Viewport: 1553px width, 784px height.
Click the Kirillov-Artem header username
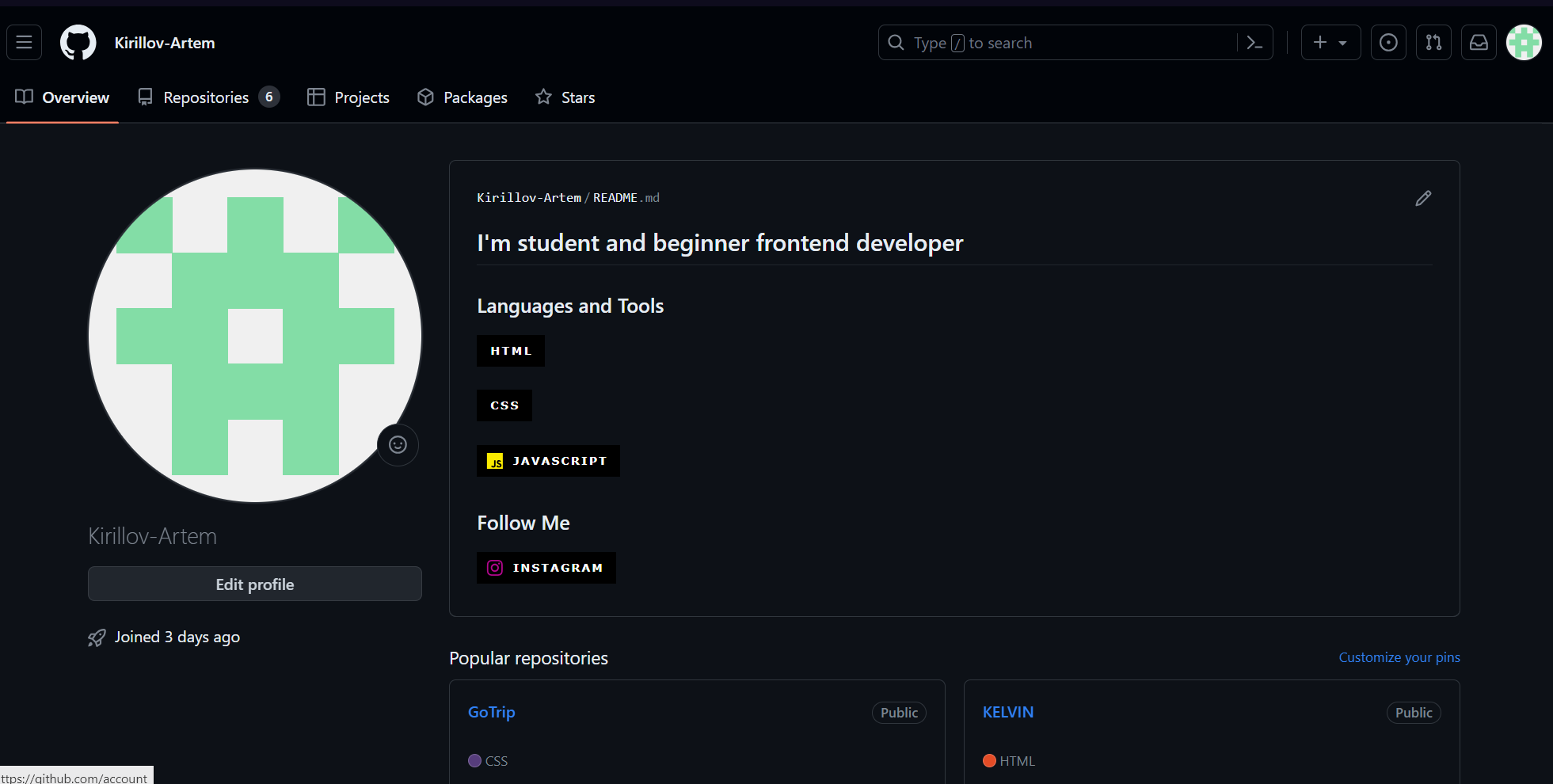coord(165,43)
